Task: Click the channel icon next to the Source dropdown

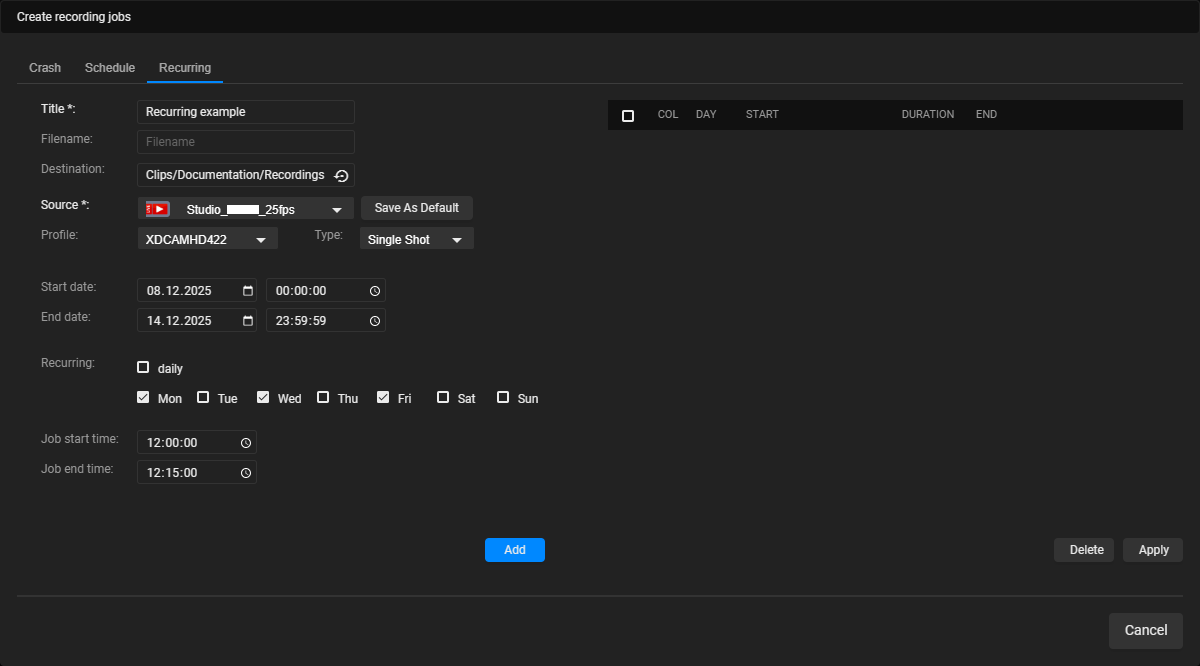Action: (157, 208)
